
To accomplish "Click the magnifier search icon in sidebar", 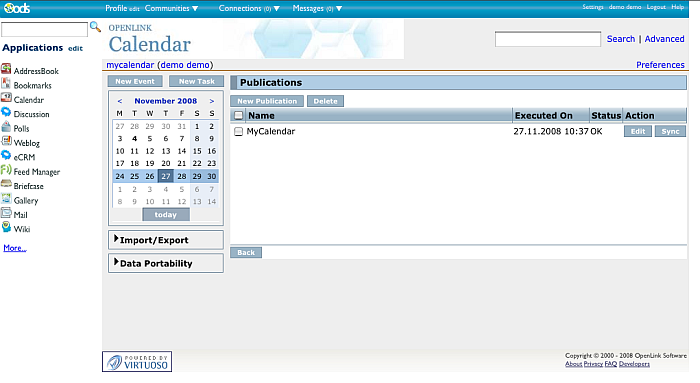I will 95,27.
